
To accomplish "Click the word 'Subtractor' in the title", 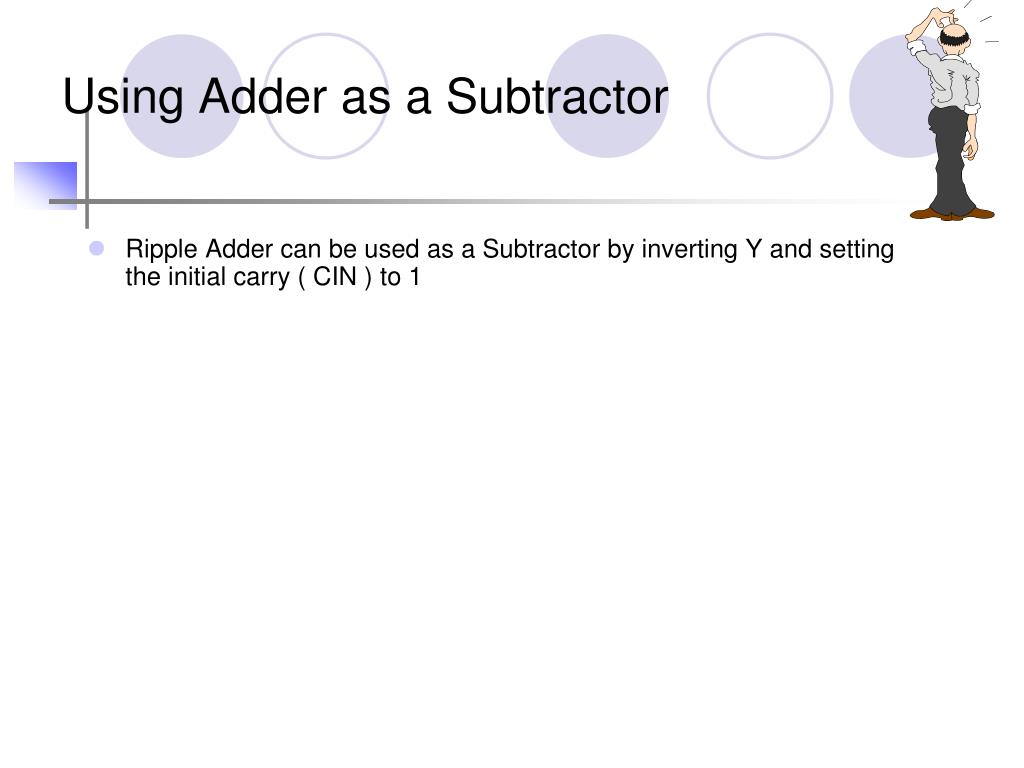I will (x=557, y=97).
